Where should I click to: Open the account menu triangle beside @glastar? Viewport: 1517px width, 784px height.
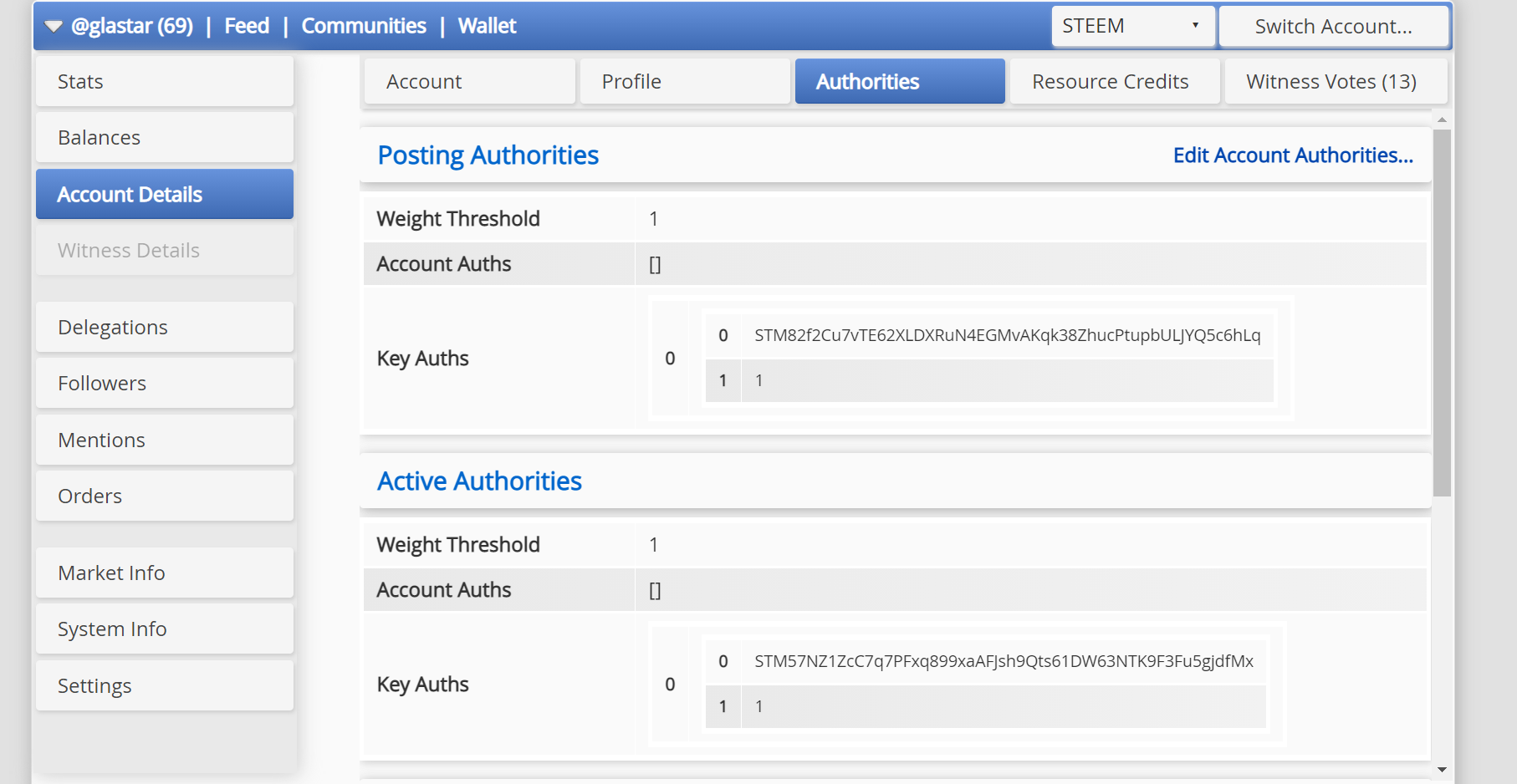click(x=54, y=27)
